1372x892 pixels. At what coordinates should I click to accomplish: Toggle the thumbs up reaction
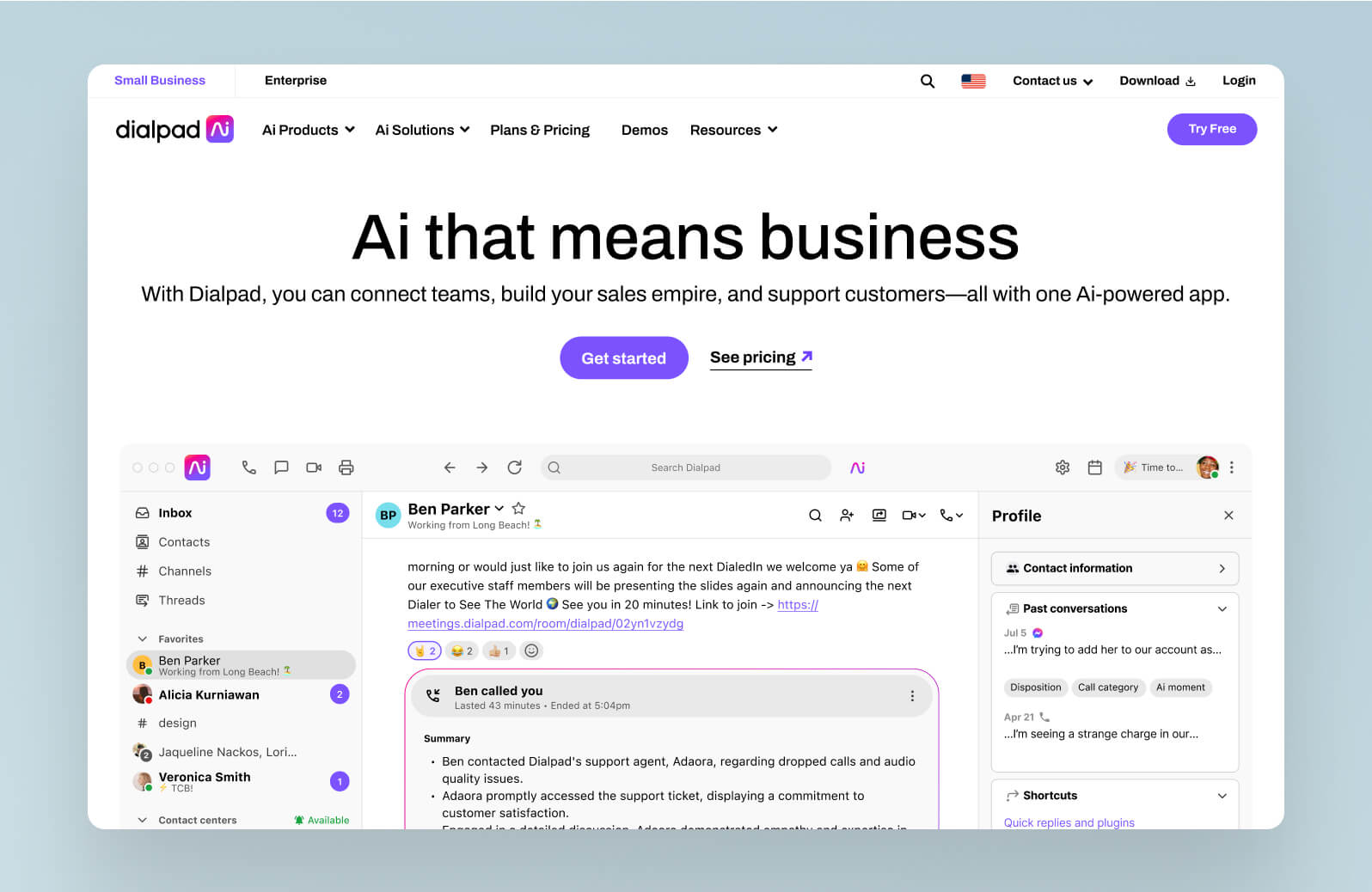(499, 651)
